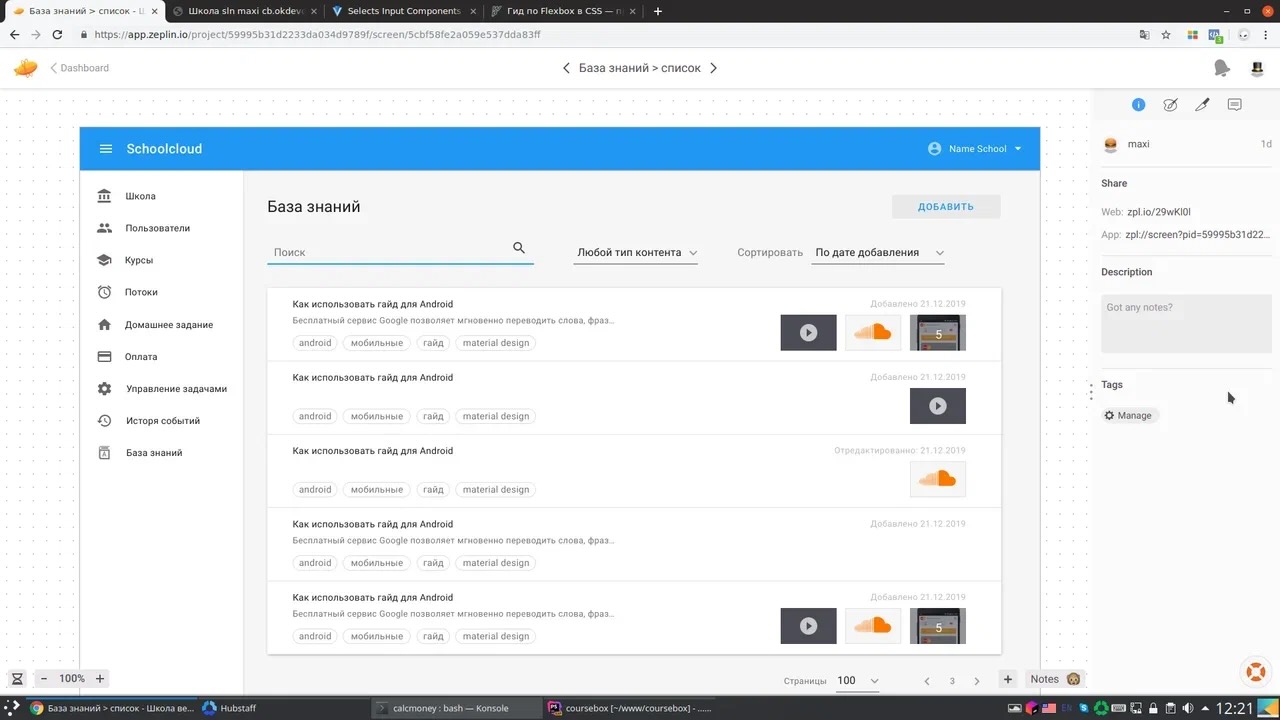Open the По дате добавления sort dropdown
Image resolution: width=1280 pixels, height=720 pixels.
(x=879, y=253)
